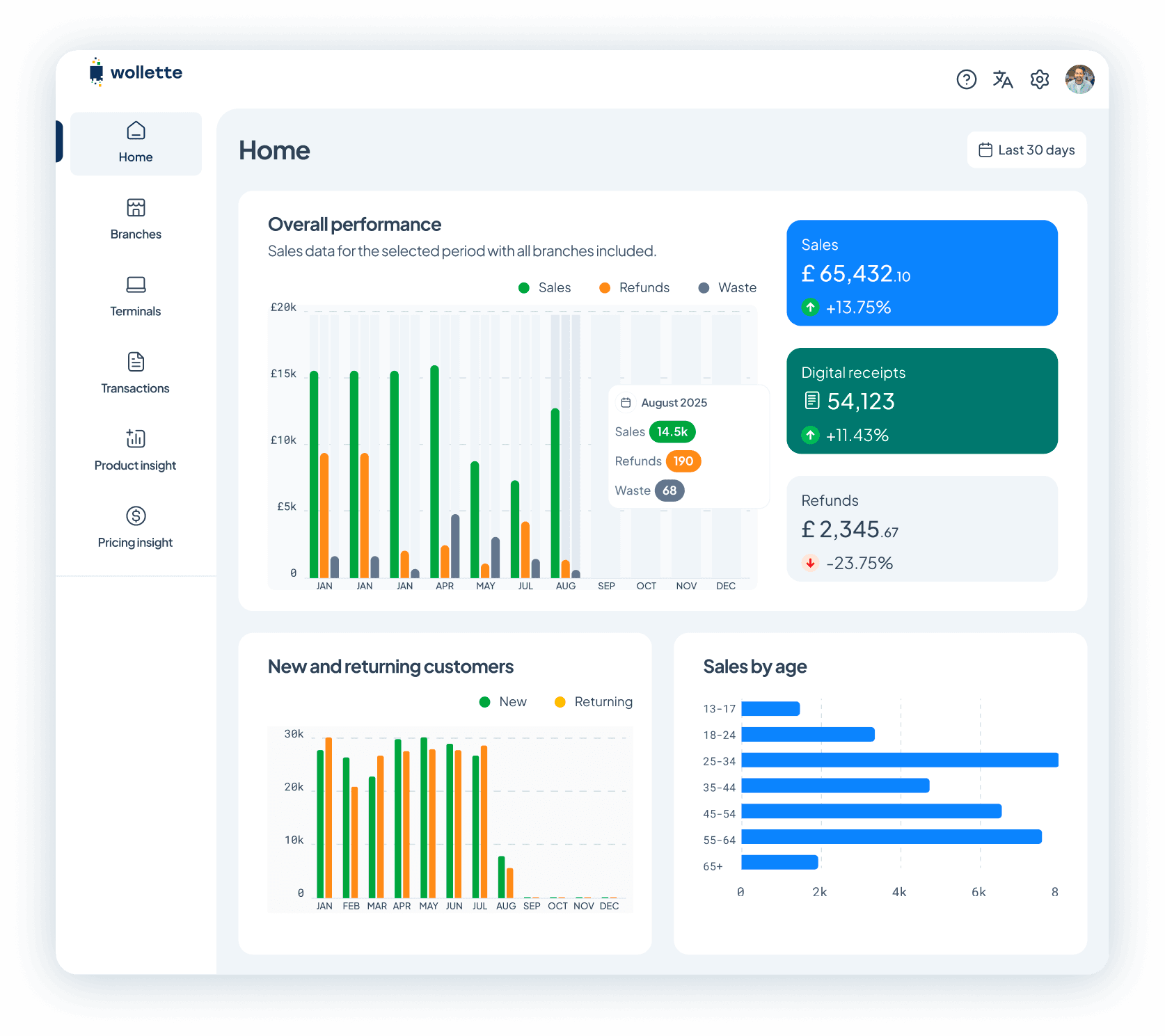1165x1036 pixels.
Task: Select the APR sales bar in Overall performance
Action: [x=434, y=472]
